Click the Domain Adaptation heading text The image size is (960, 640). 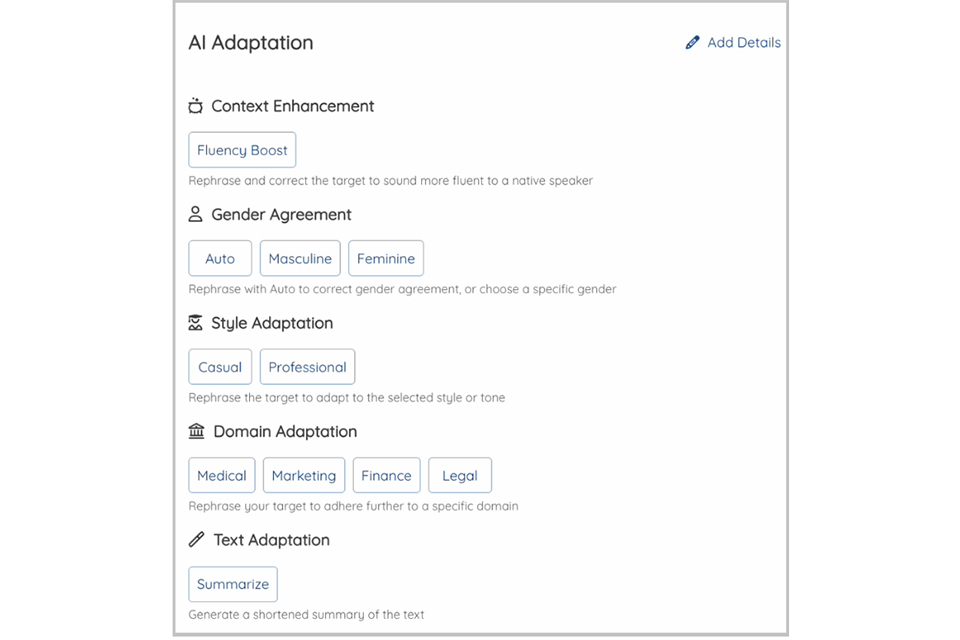click(285, 431)
